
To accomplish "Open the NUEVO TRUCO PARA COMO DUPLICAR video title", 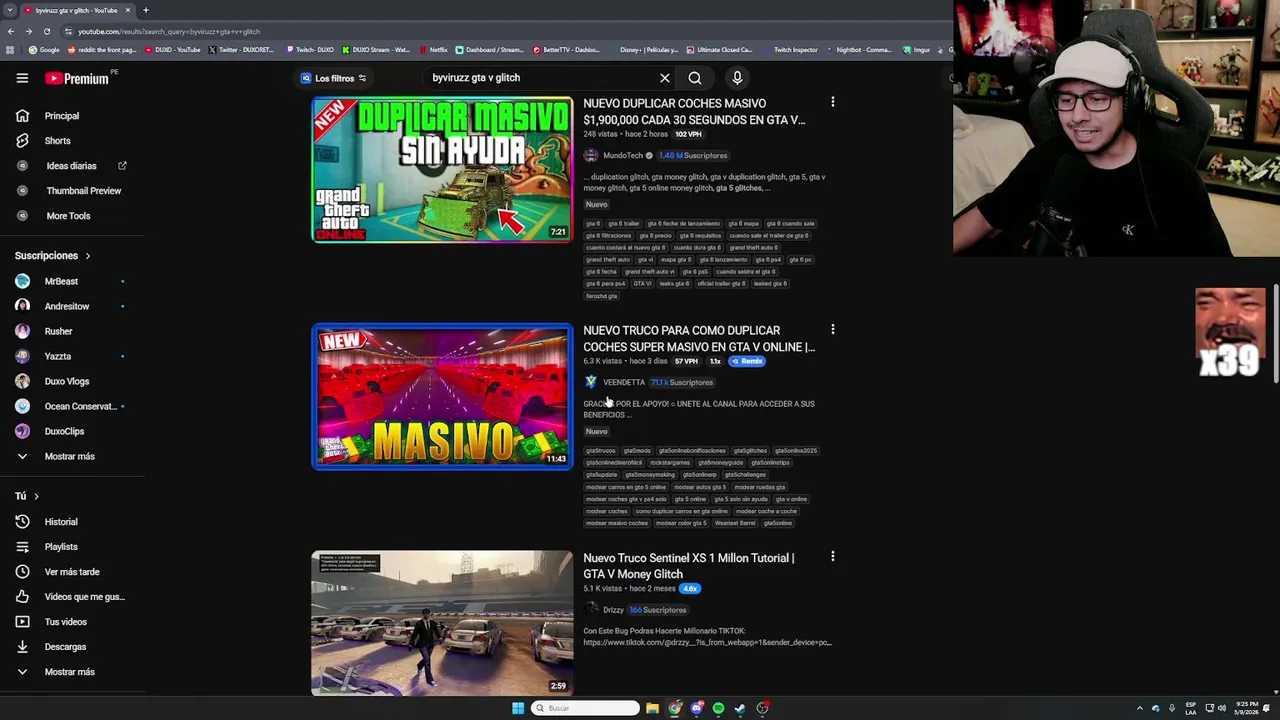I will [x=699, y=338].
